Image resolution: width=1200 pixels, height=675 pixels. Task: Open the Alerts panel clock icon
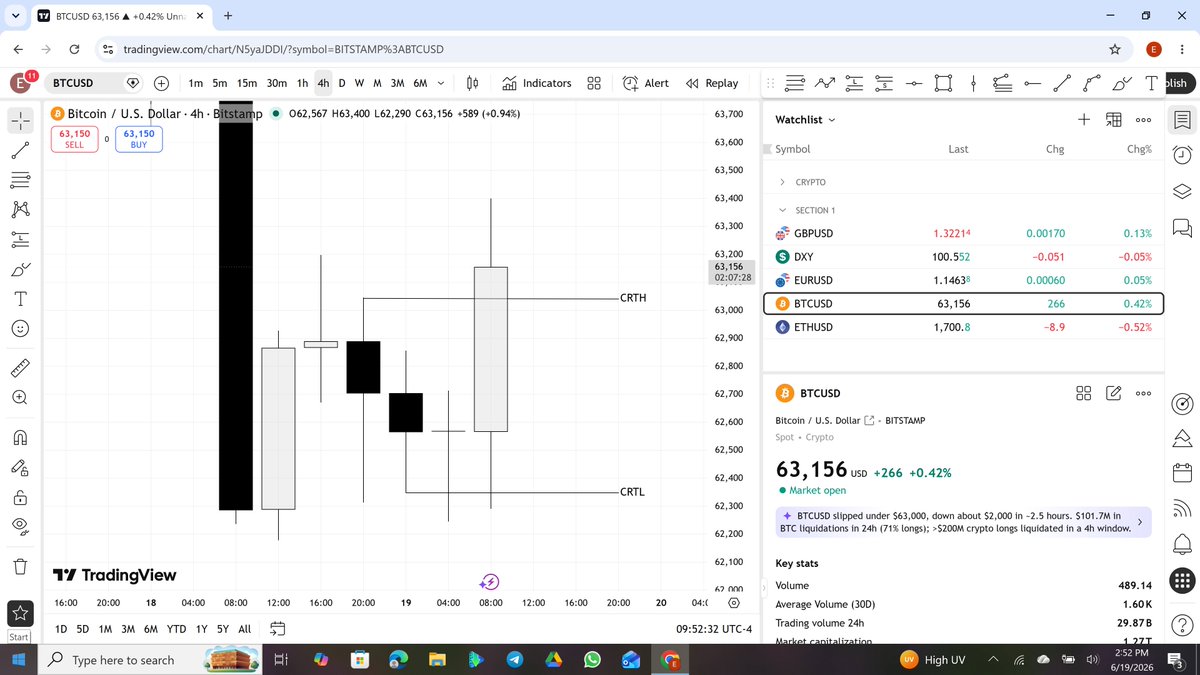[1181, 154]
